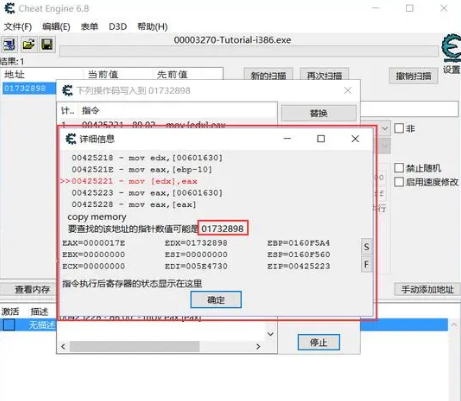The width and height of the screenshot is (461, 401).
Task: Click the horizontal scrollbar right arrow
Action: (258, 347)
